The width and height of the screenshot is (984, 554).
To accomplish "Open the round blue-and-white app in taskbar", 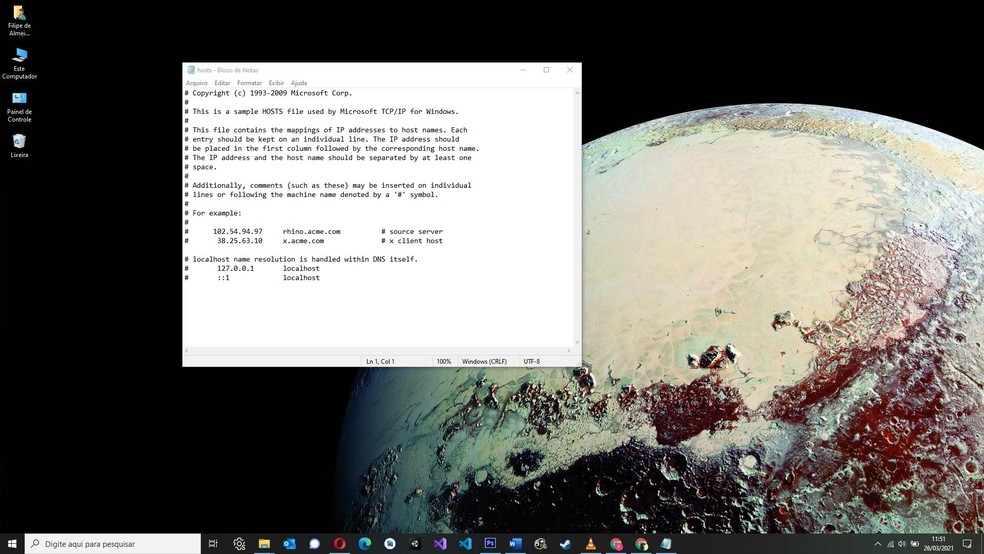I will 390,544.
